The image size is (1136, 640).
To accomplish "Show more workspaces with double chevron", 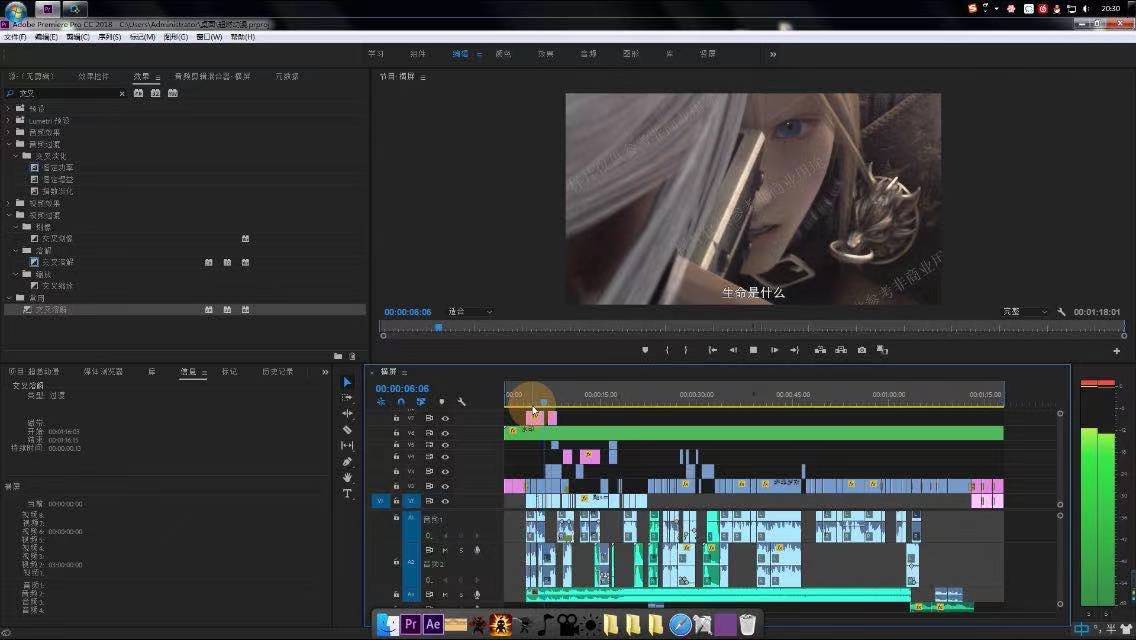I will pos(773,54).
